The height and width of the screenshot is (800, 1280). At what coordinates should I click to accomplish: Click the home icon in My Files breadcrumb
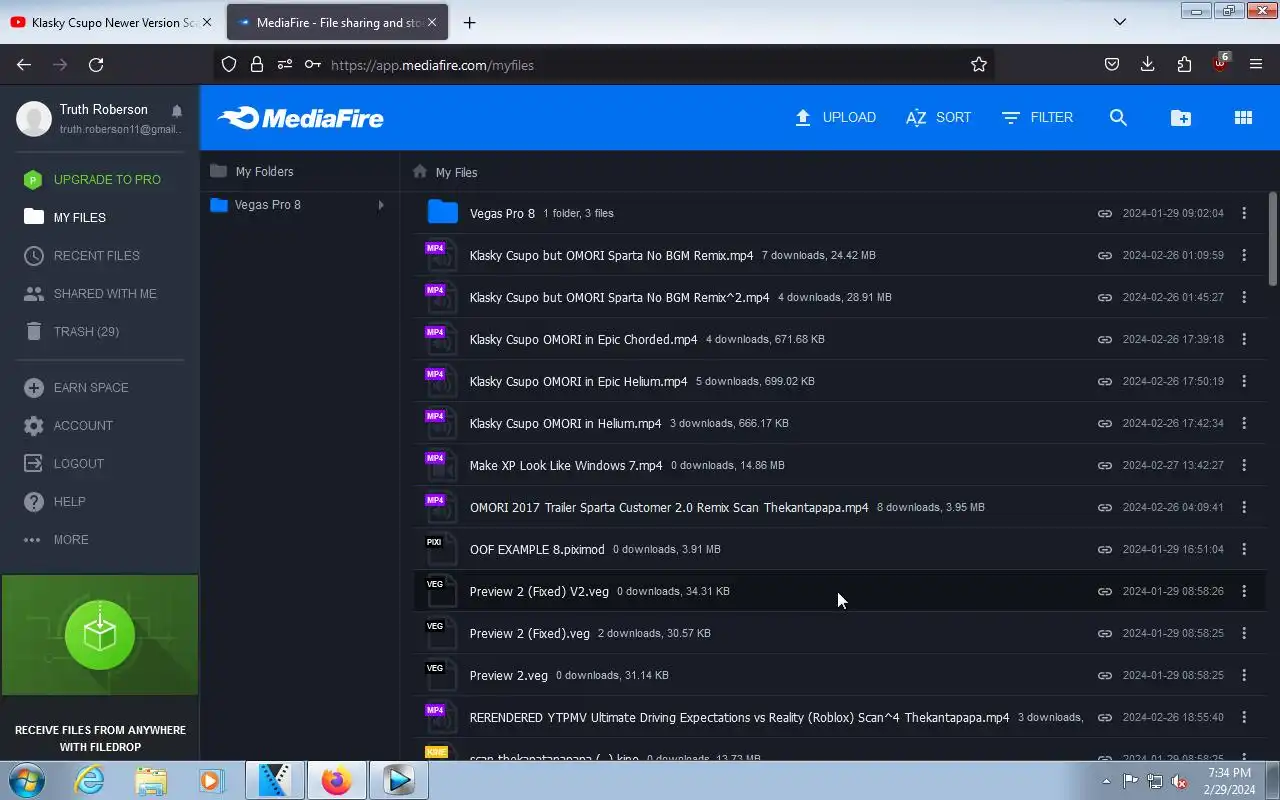click(x=420, y=172)
